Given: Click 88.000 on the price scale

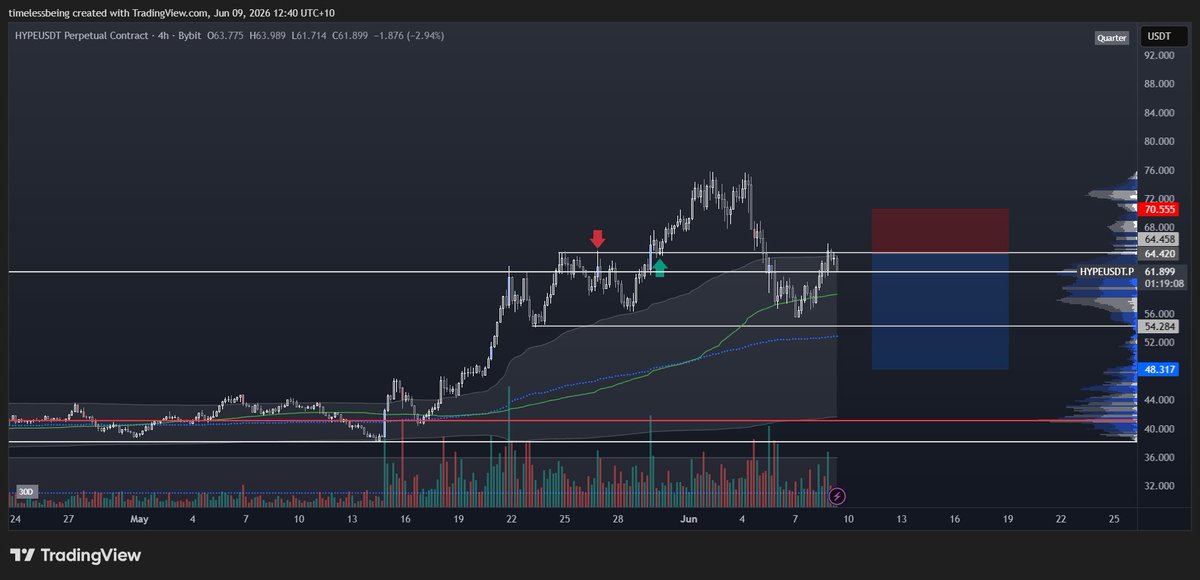Looking at the screenshot, I should coord(1159,84).
